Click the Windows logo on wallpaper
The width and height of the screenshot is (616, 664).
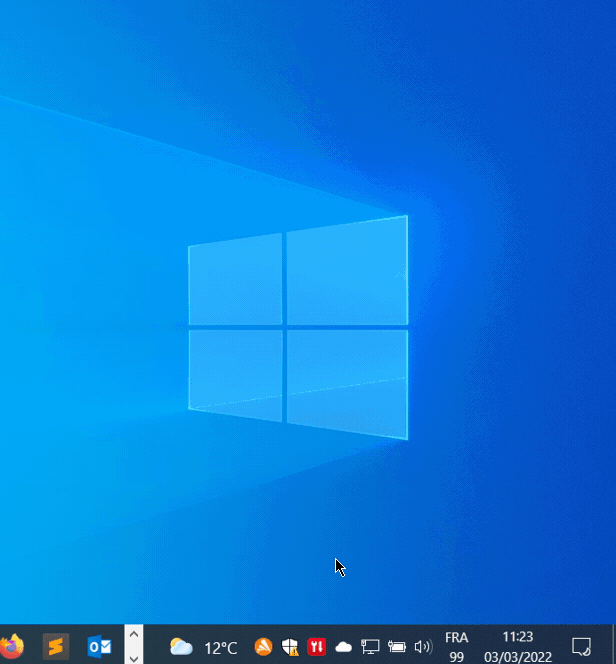click(298, 326)
